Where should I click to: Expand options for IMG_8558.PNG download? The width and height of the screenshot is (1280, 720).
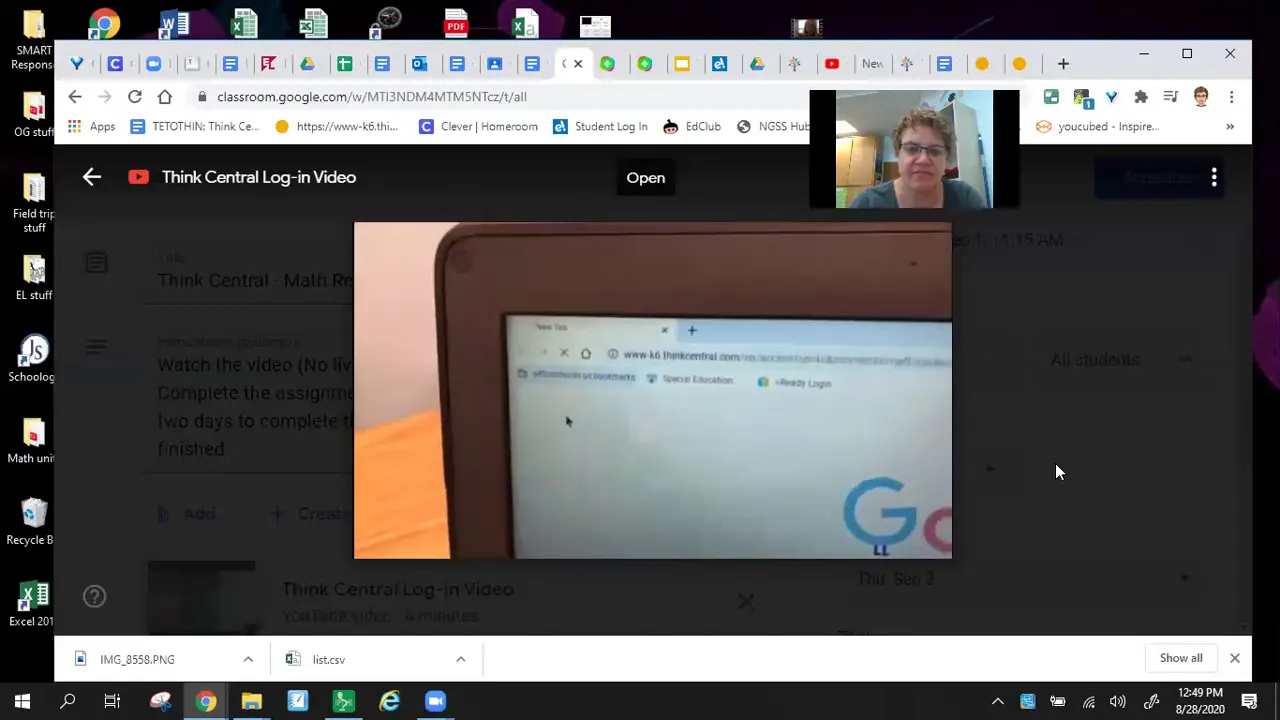click(248, 659)
